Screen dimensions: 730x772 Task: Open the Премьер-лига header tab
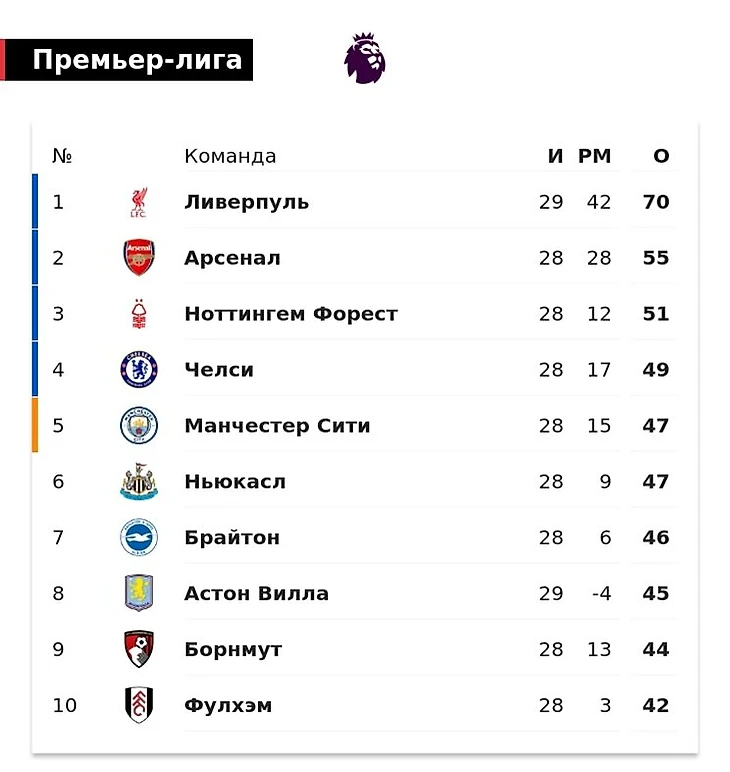(x=137, y=60)
